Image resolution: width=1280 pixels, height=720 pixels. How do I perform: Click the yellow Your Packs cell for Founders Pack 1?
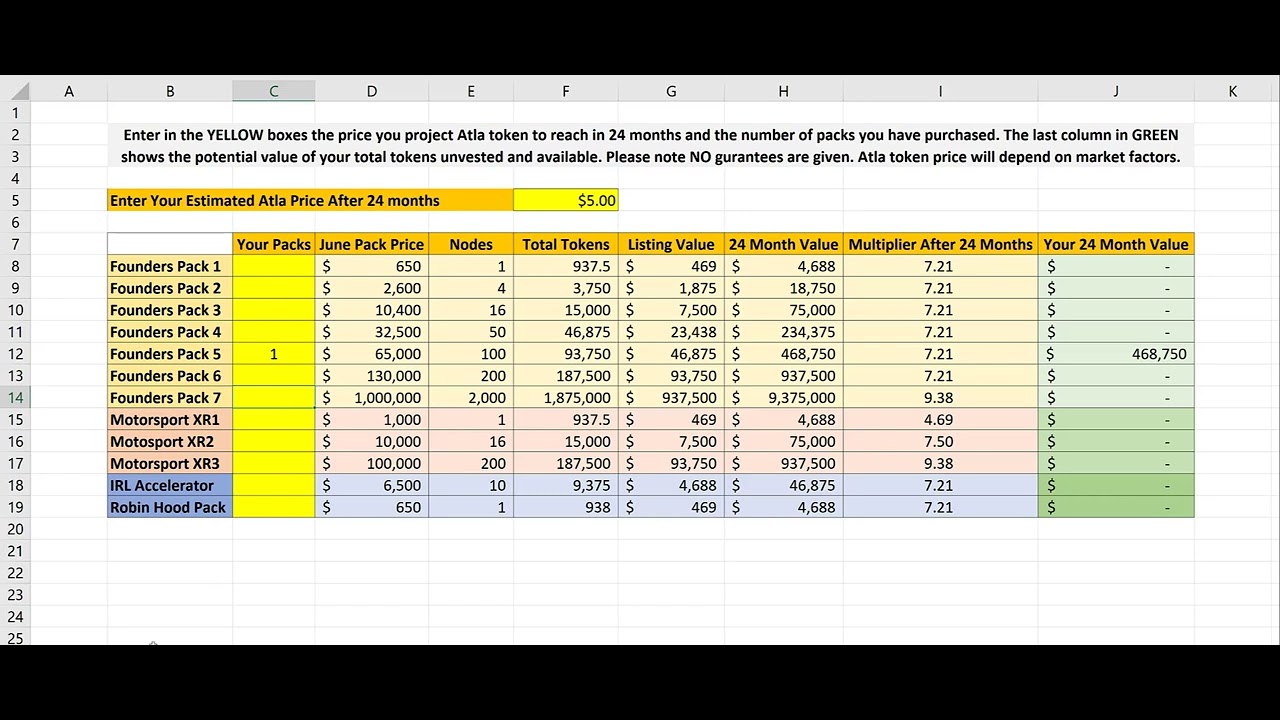(x=273, y=266)
